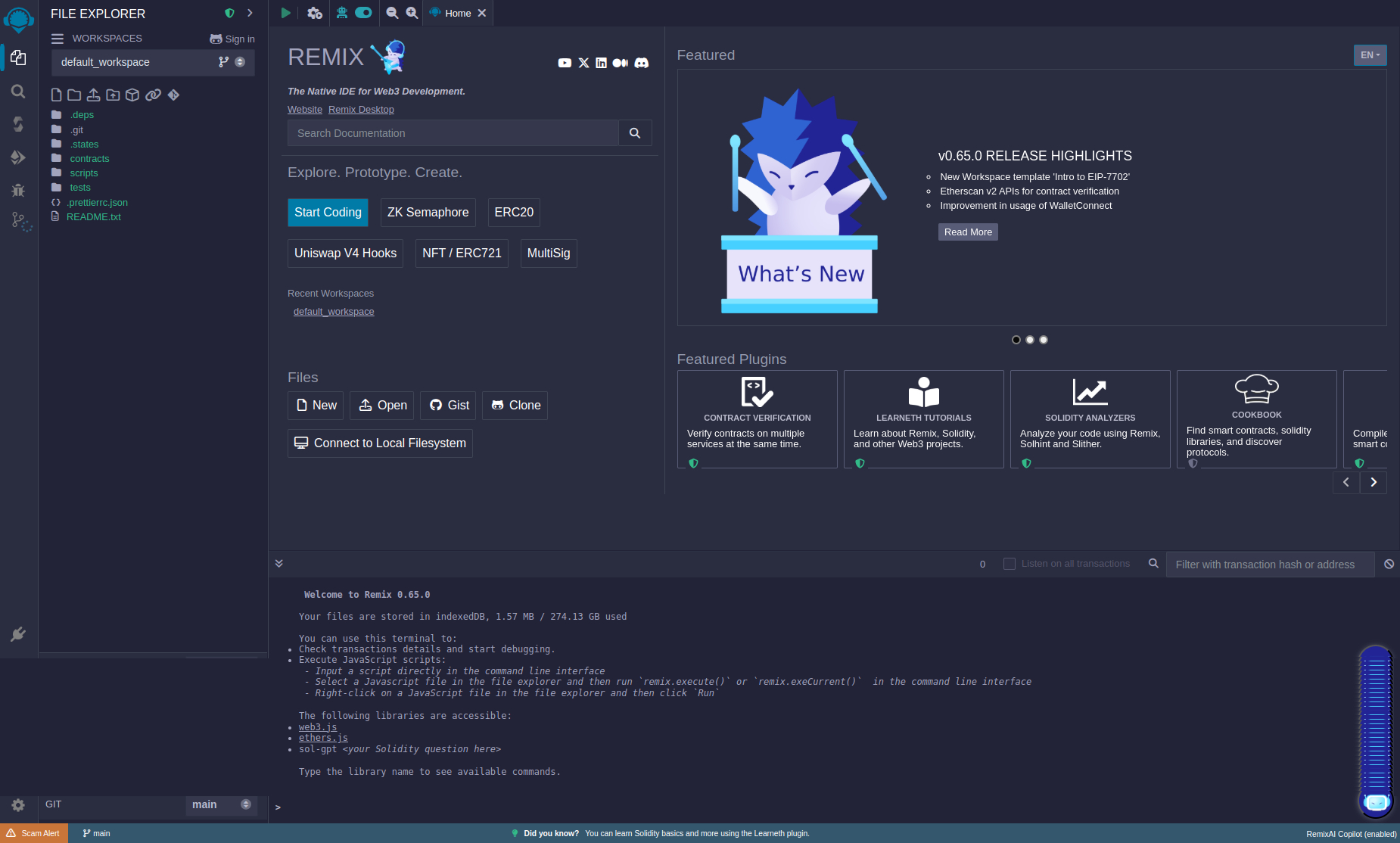The image size is (1400, 843).
Task: Open the workspace branch selector icon
Action: click(223, 62)
